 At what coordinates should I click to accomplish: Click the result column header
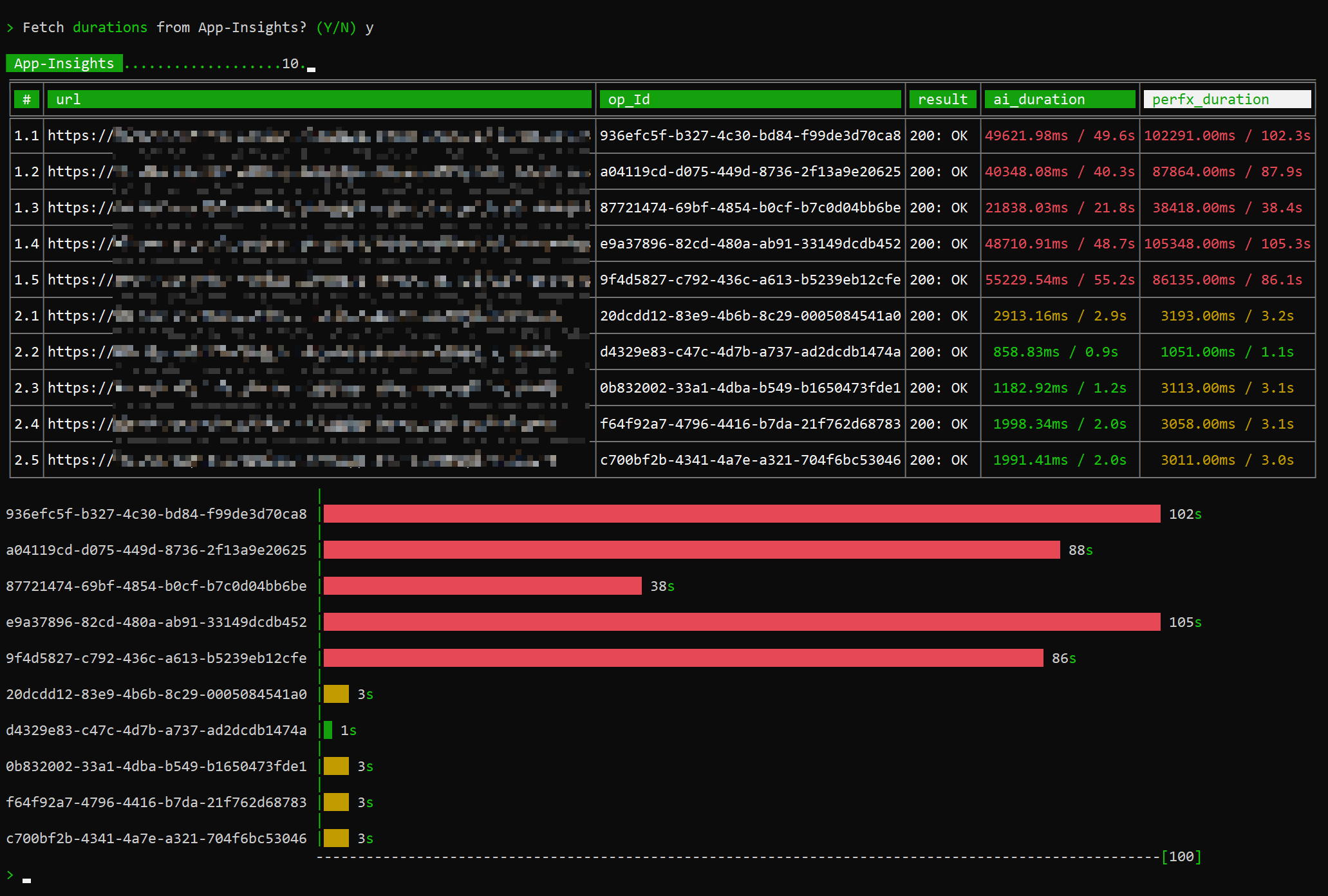point(942,99)
